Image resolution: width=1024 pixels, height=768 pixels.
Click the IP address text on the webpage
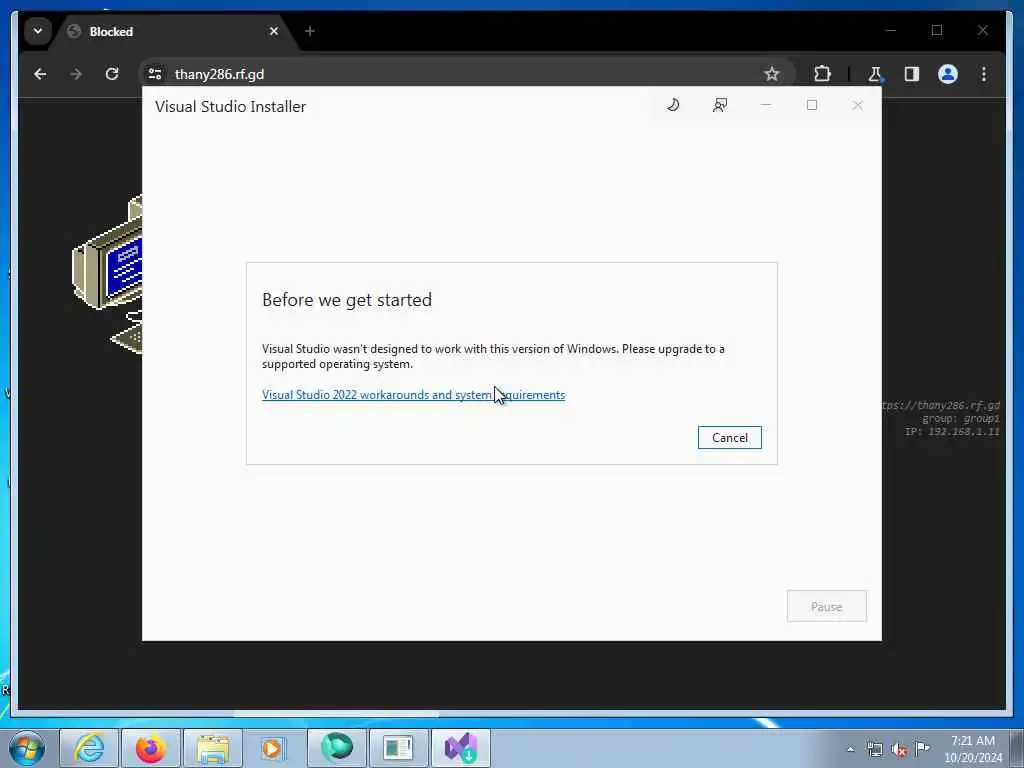[952, 432]
